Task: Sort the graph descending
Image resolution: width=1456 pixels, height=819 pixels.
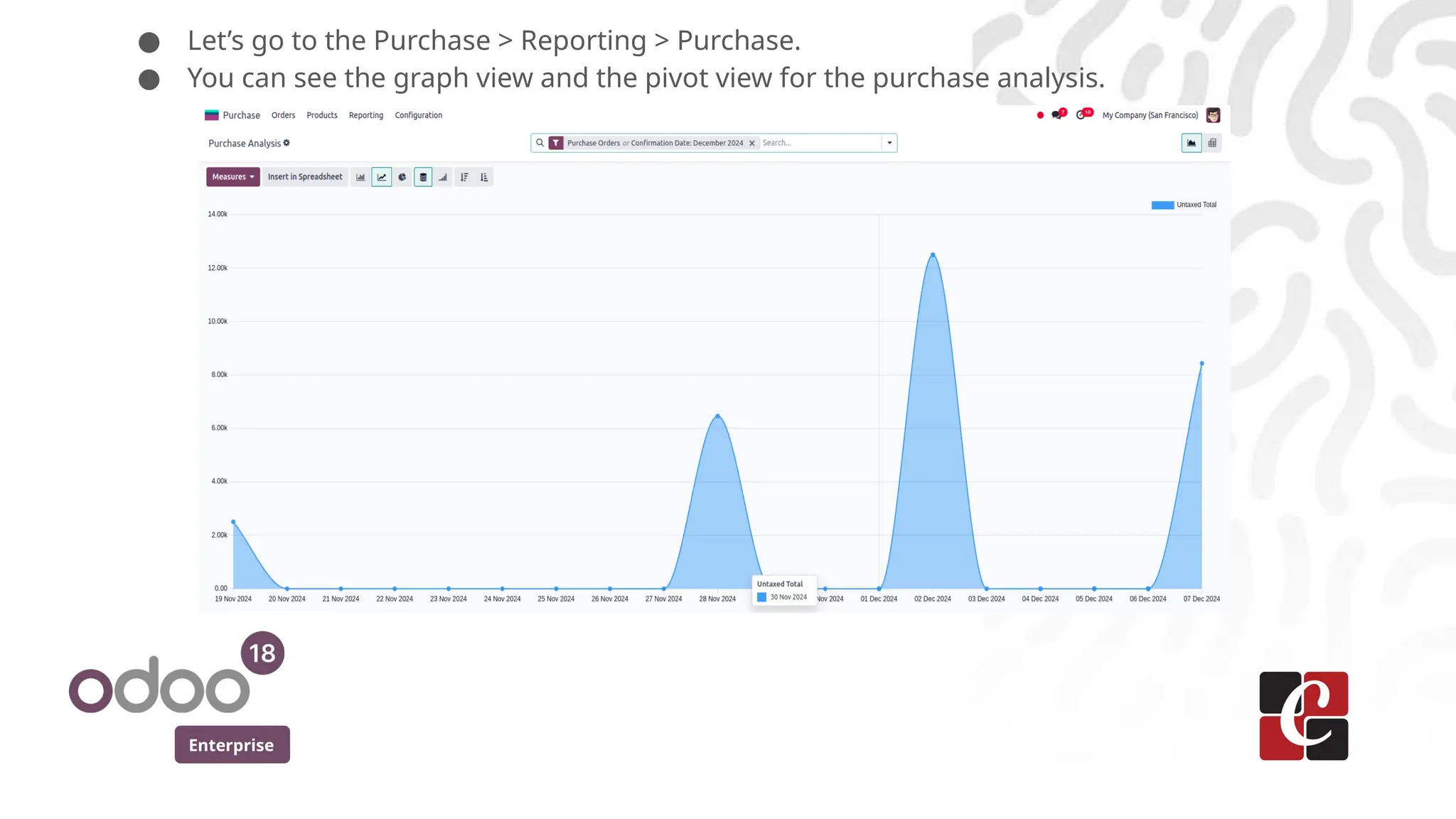Action: point(464,177)
